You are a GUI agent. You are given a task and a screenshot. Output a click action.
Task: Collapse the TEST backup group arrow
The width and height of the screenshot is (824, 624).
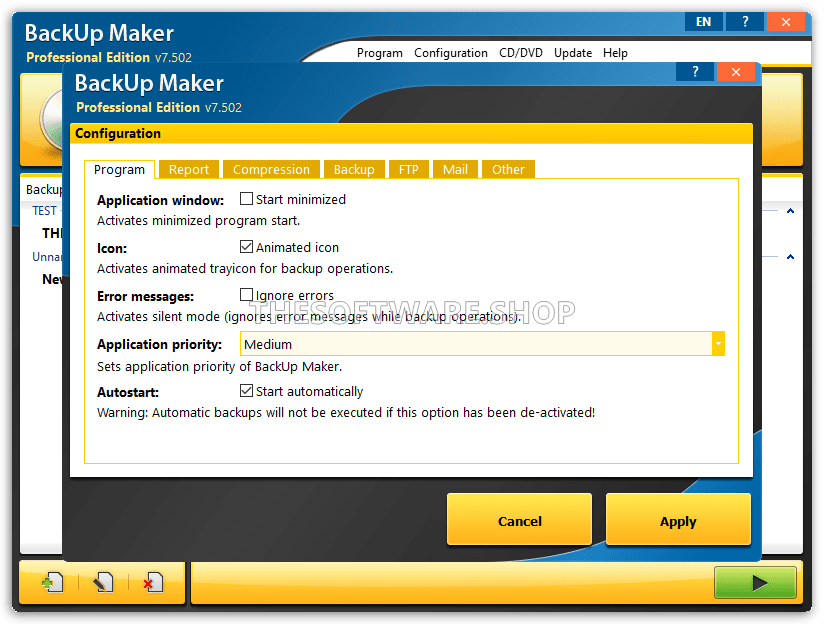click(x=790, y=211)
